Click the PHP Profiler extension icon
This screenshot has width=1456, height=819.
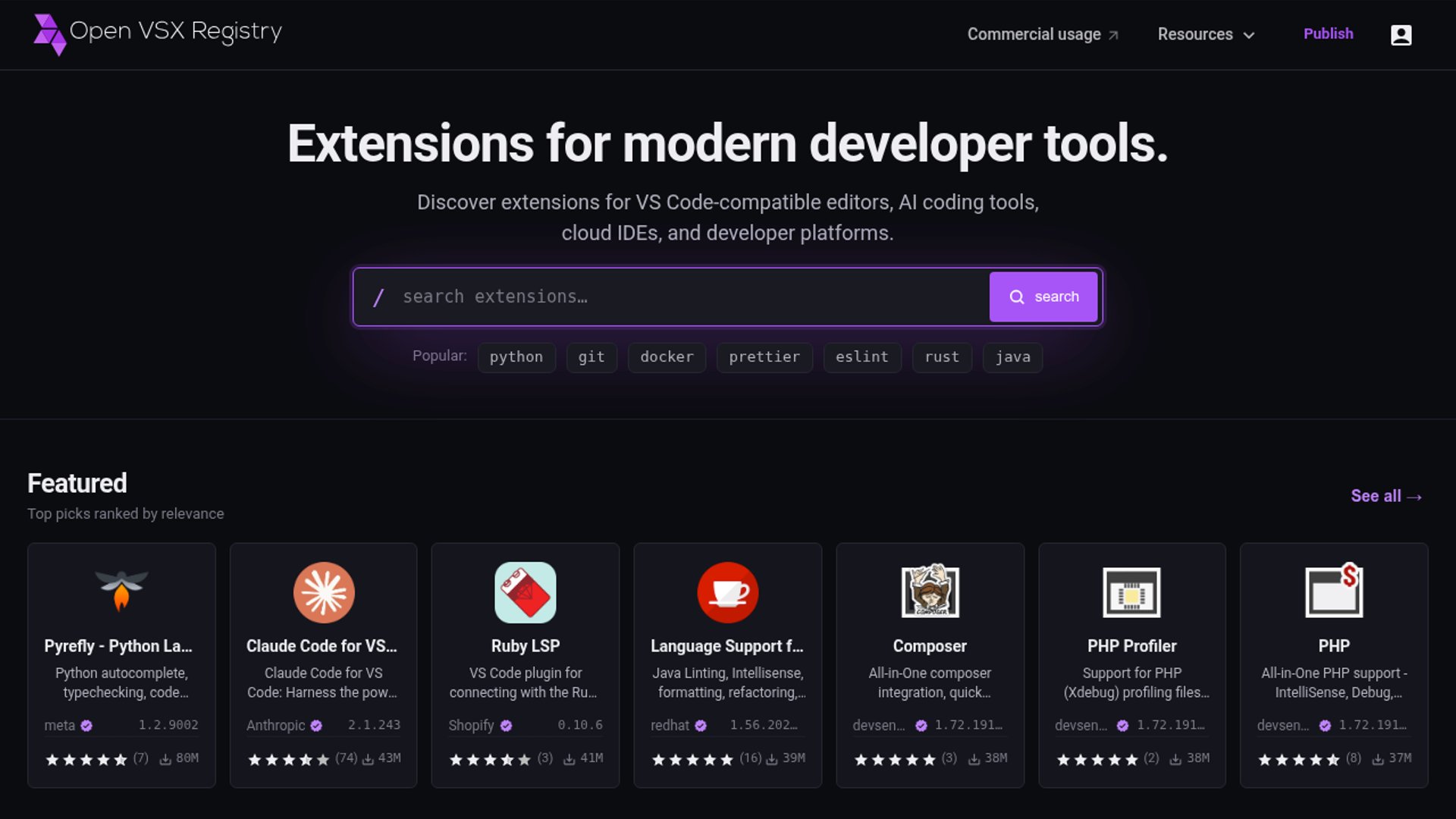click(x=1131, y=592)
